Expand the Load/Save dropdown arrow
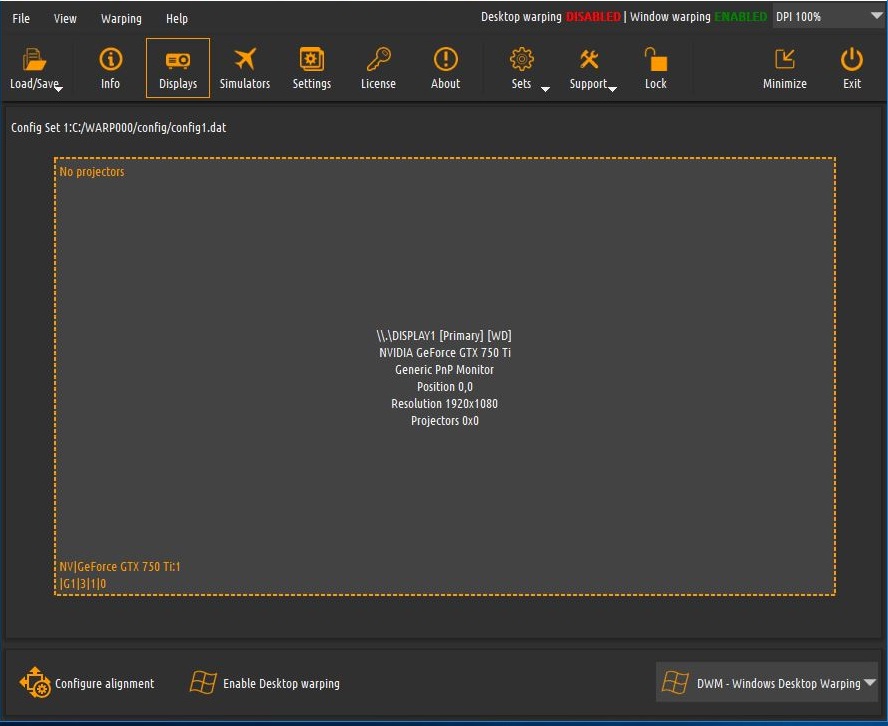This screenshot has width=888, height=726. [58, 89]
